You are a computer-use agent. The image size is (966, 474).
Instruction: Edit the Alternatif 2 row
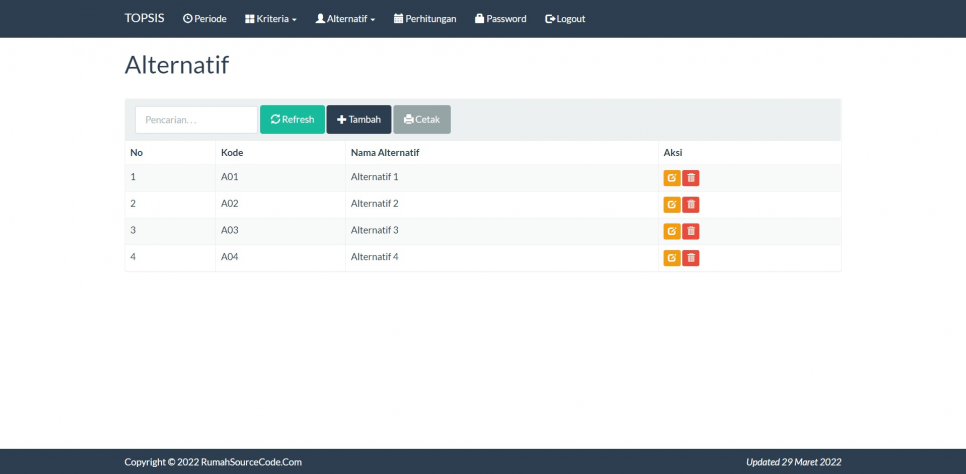pyautogui.click(x=672, y=205)
